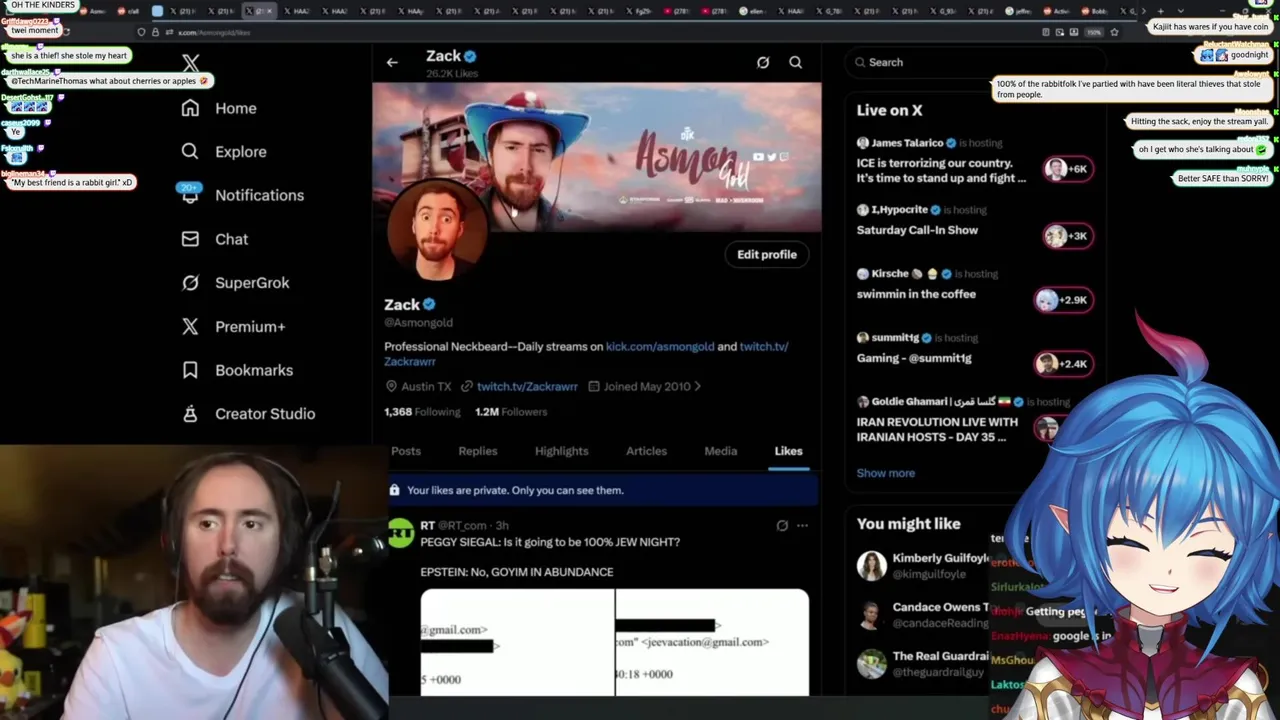This screenshot has width=1280, height=720.
Task: Open the twitch.tv/Zackrawrr link in bio
Action: (x=763, y=347)
